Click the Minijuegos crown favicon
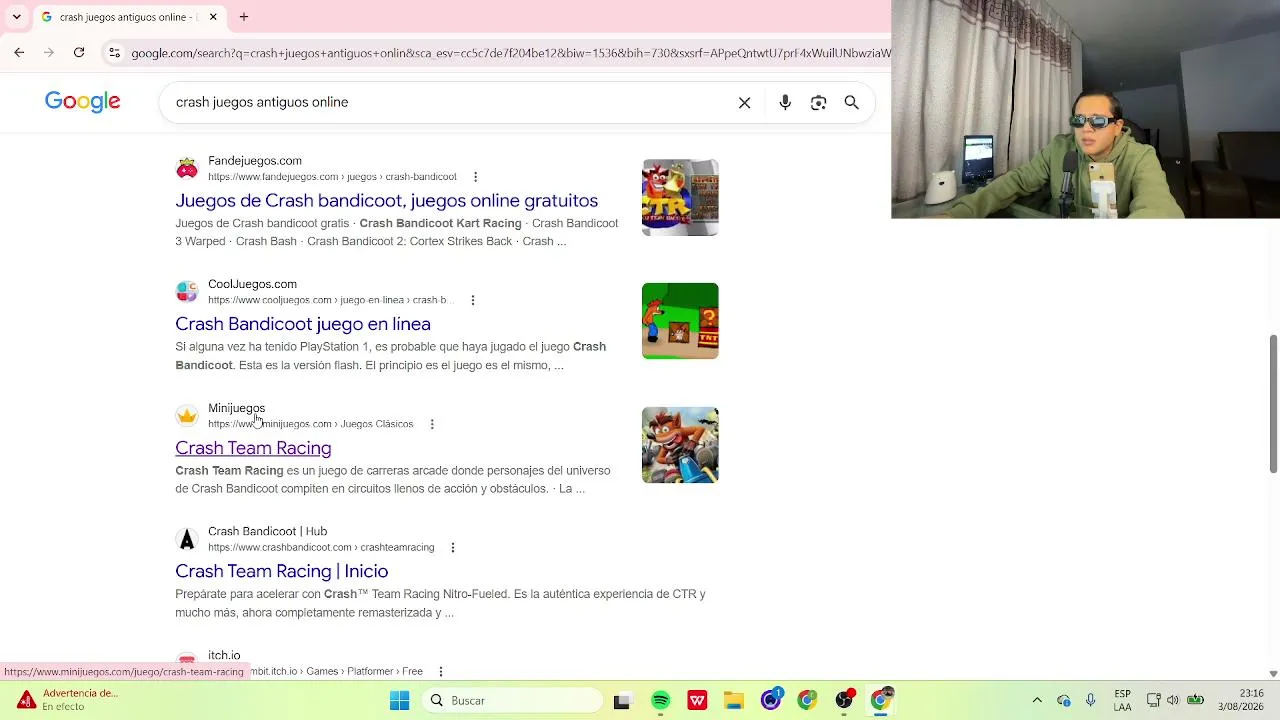 [x=187, y=415]
